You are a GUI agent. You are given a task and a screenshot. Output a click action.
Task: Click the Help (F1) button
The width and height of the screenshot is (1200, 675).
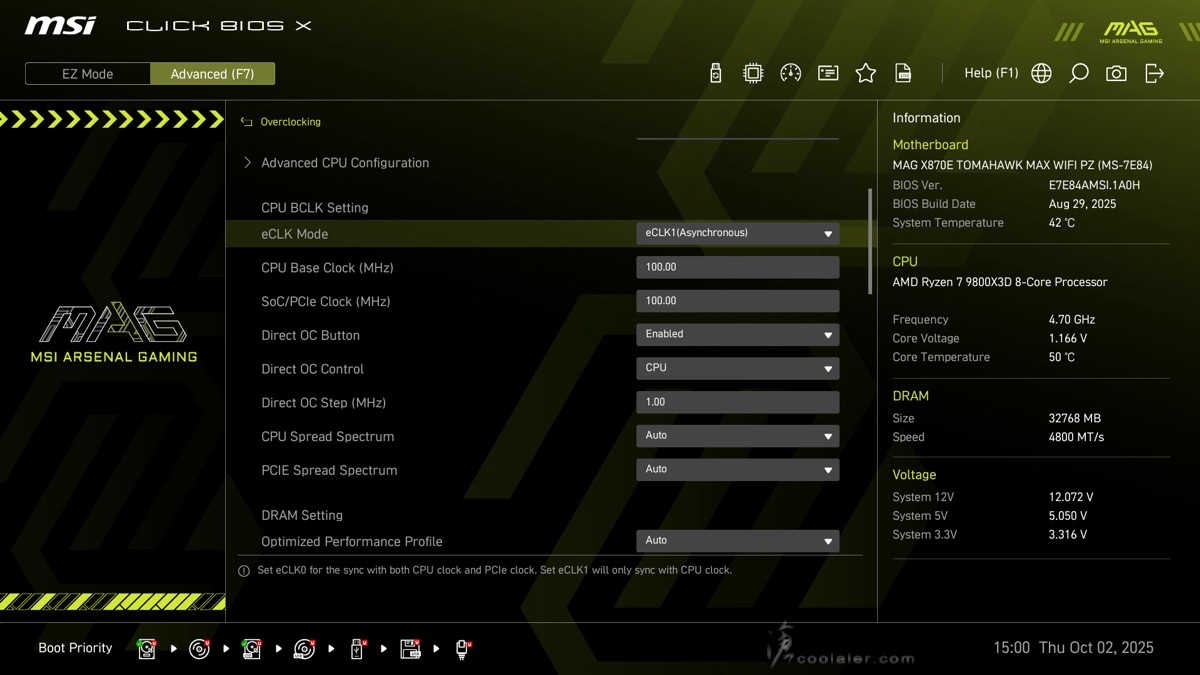coord(990,73)
